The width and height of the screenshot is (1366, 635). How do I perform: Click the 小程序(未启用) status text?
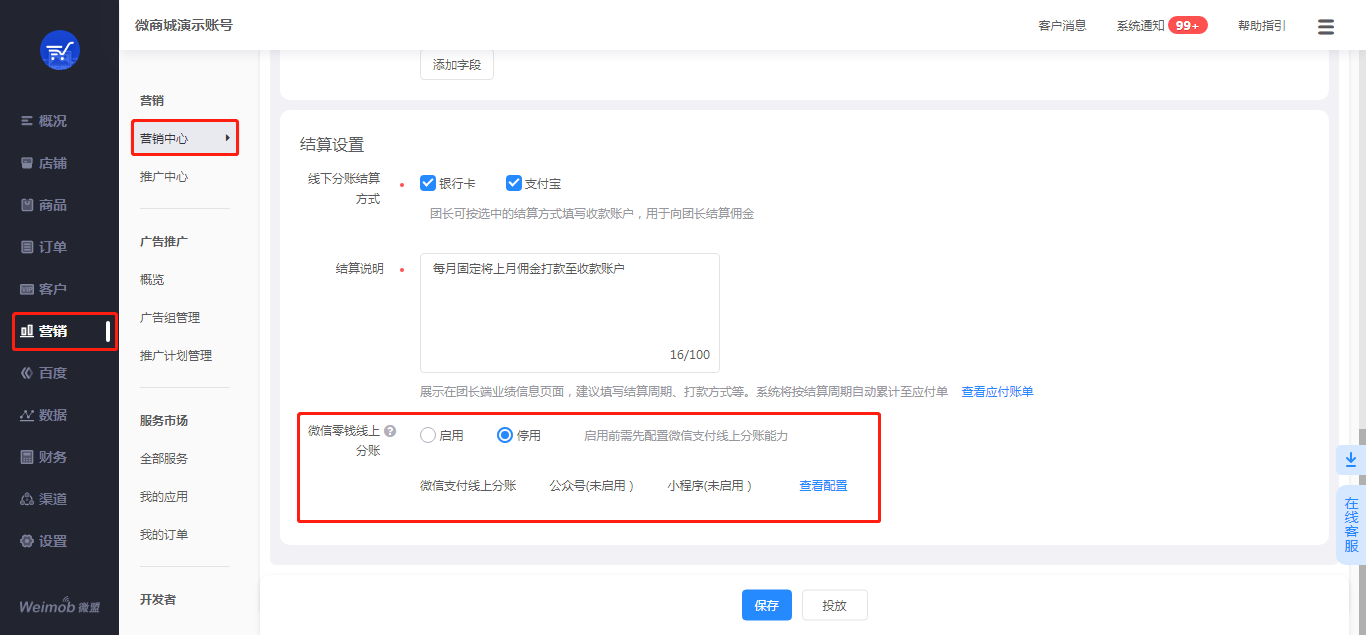(710, 486)
